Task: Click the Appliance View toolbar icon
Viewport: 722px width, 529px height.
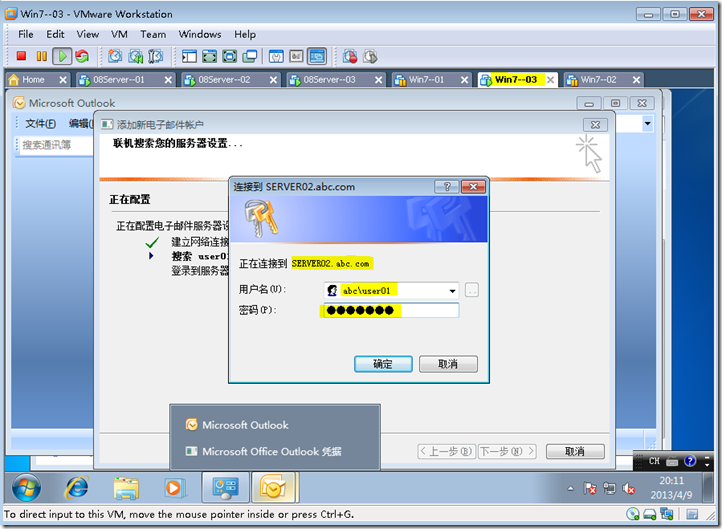Action: [x=297, y=57]
